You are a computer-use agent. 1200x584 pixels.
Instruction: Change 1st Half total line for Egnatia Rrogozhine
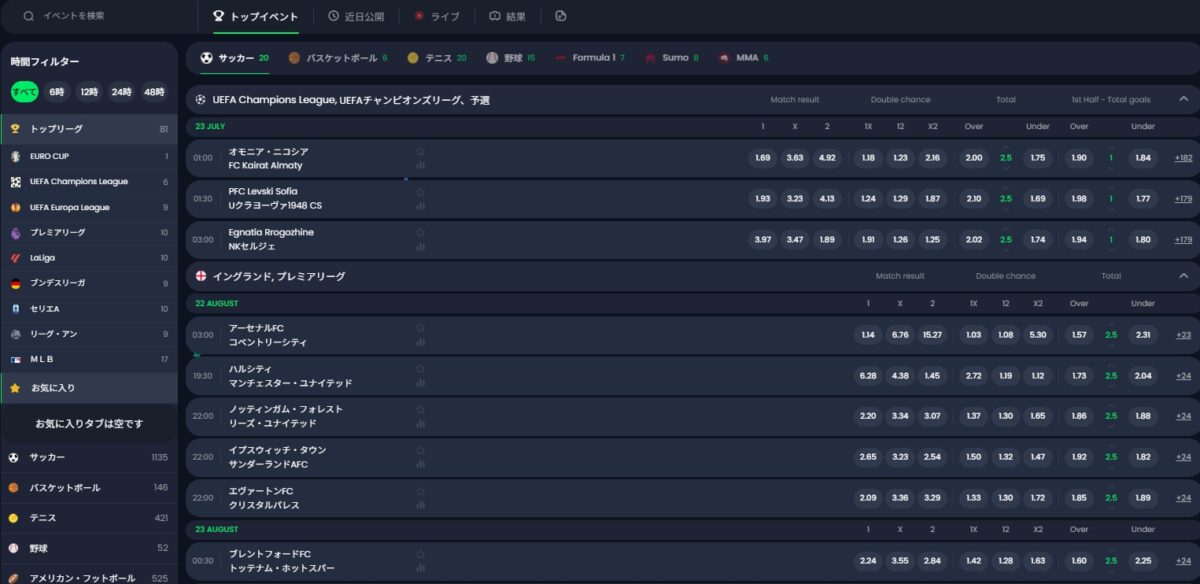[1110, 239]
